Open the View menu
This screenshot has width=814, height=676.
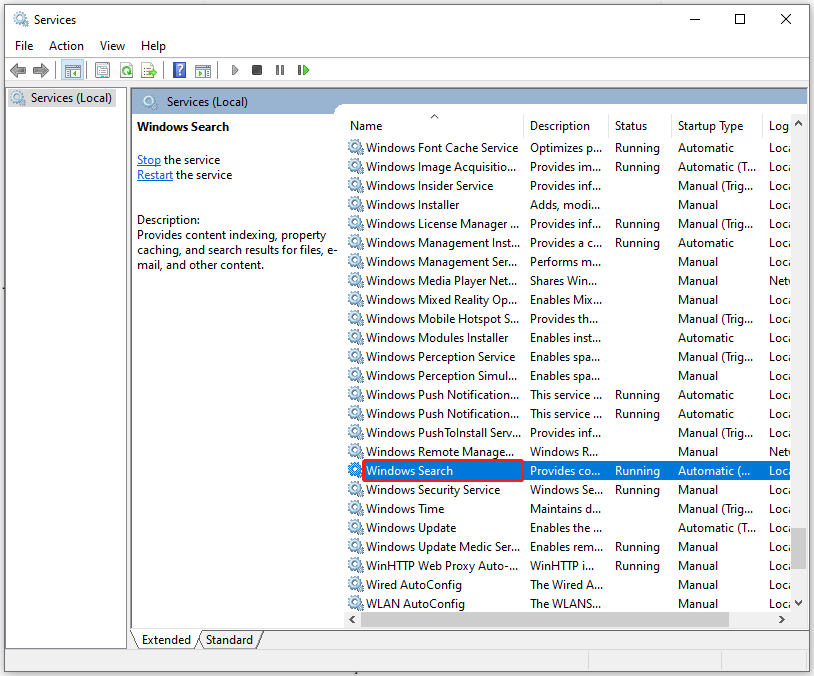tap(112, 45)
